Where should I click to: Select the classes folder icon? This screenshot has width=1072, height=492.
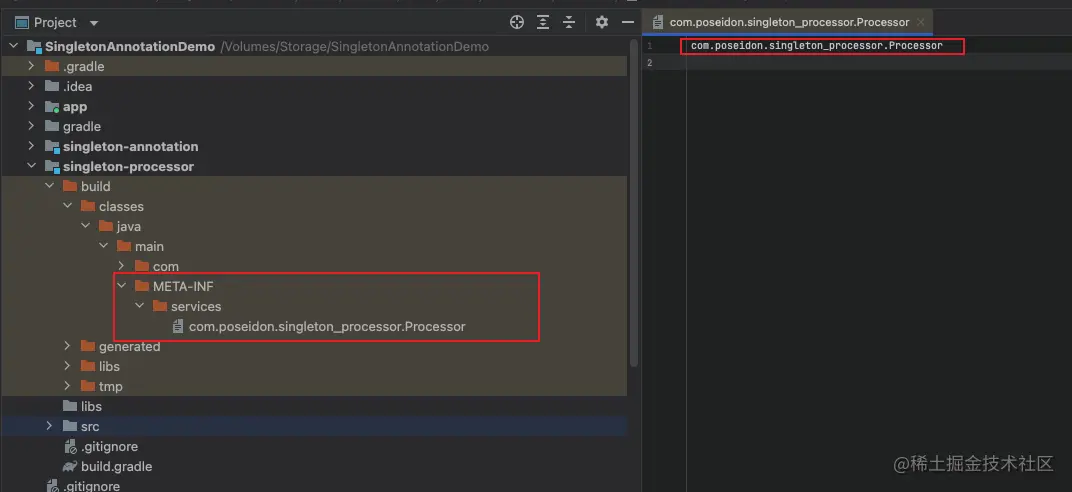coord(88,206)
